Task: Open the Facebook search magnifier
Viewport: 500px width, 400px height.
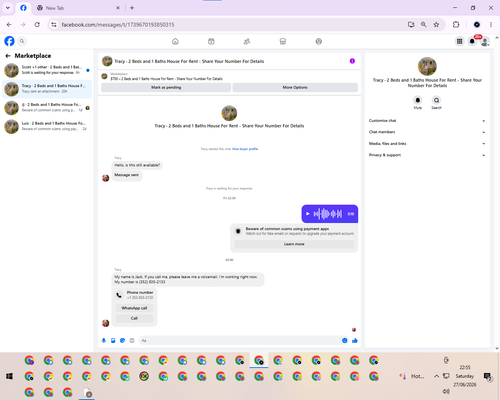Action: (22, 41)
